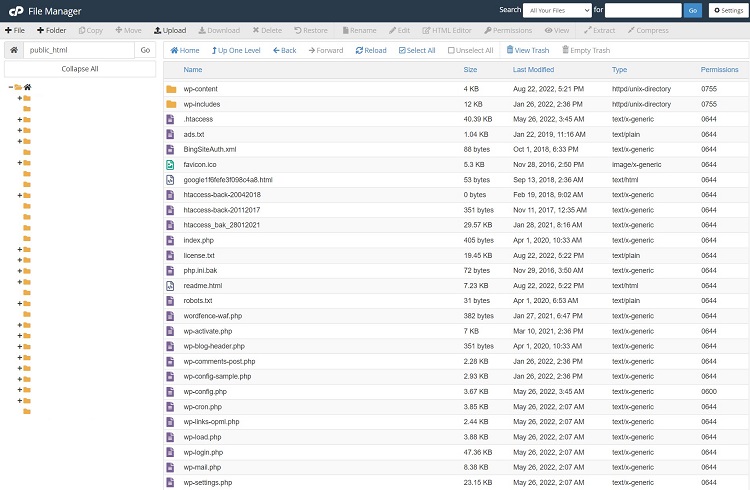The width and height of the screenshot is (750, 490).
Task: Click the Extract toolbar item
Action: (599, 30)
